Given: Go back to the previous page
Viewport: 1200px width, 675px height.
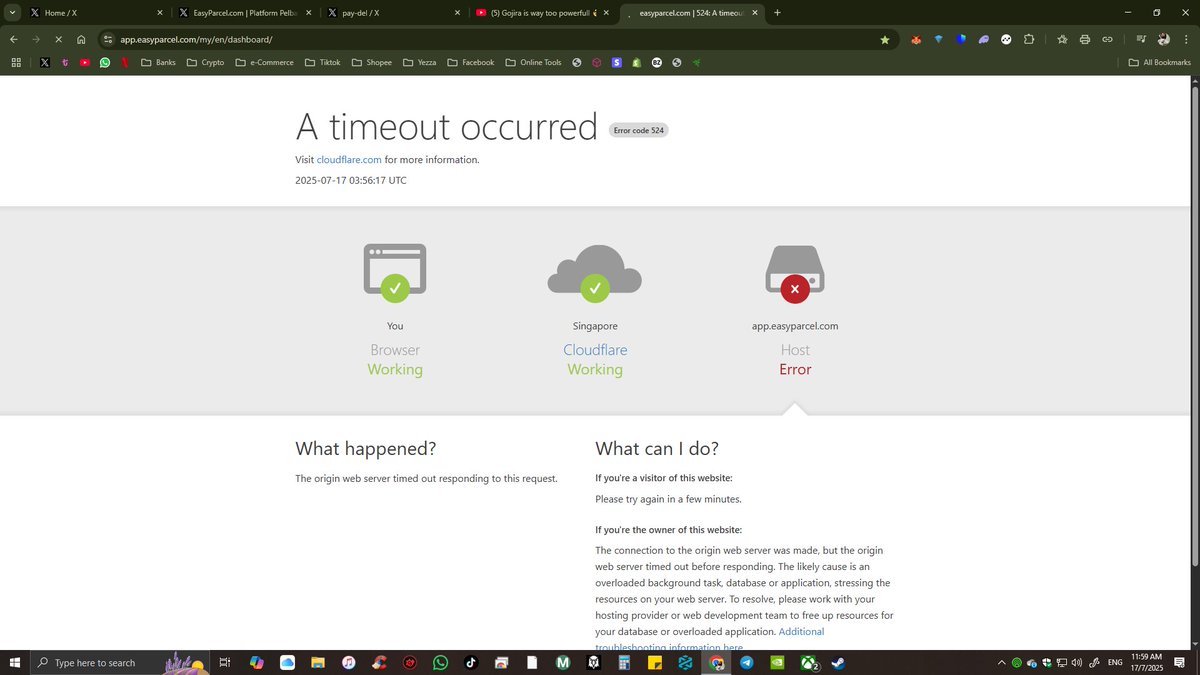Looking at the screenshot, I should tap(13, 39).
